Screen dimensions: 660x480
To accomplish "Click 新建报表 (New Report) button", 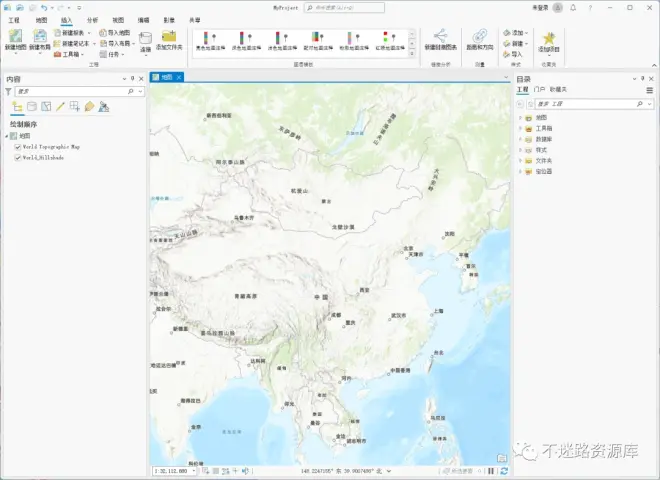I will (73, 32).
